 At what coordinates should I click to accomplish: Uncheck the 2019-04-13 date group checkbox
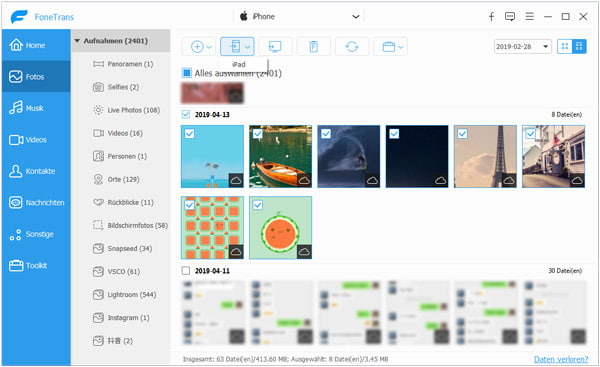pyautogui.click(x=186, y=114)
